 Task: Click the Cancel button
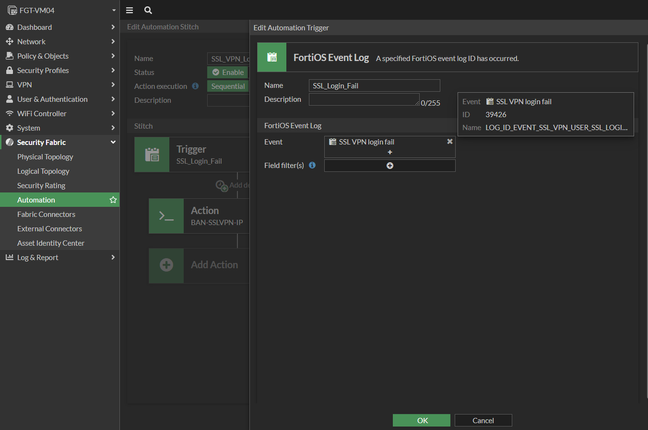[x=483, y=420]
